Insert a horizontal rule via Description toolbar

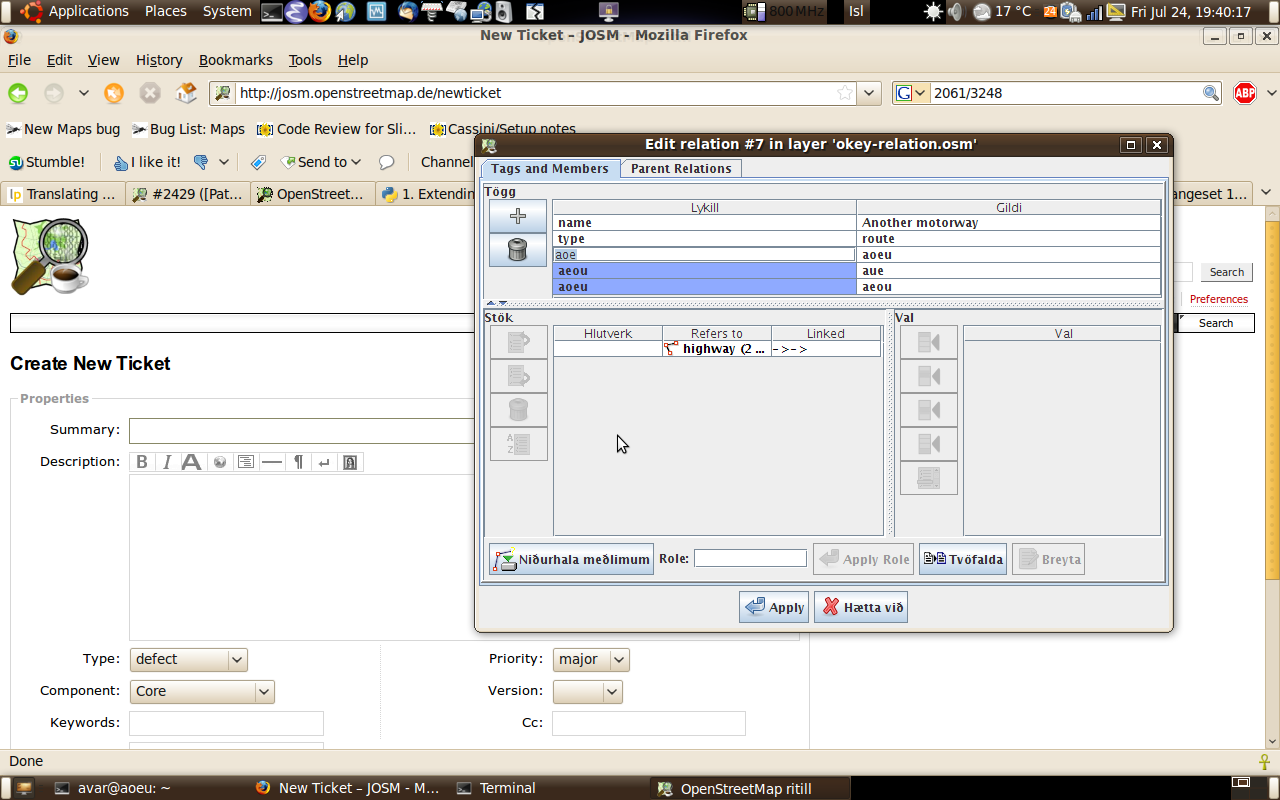tap(271, 462)
